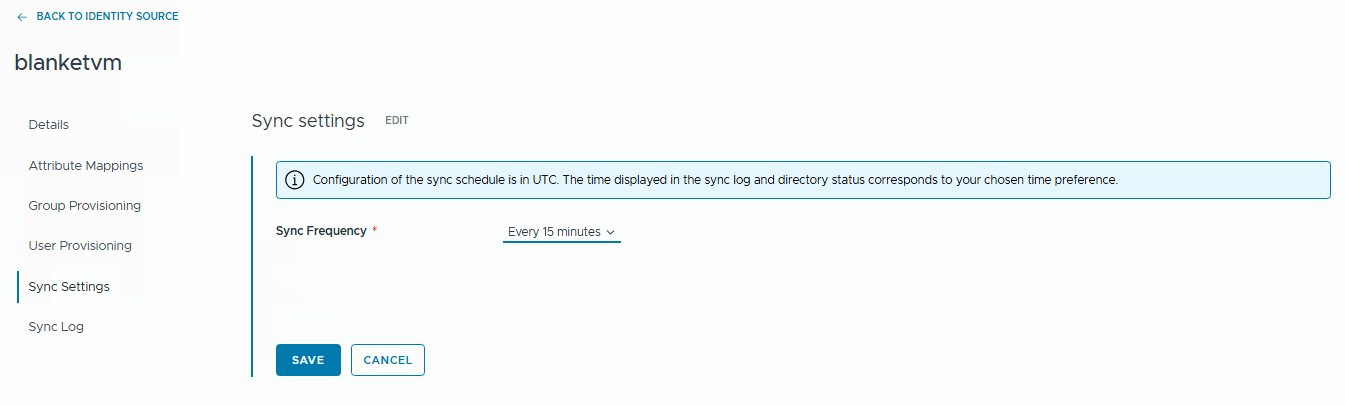View the Sync Log
1345x405 pixels.
coord(56,327)
